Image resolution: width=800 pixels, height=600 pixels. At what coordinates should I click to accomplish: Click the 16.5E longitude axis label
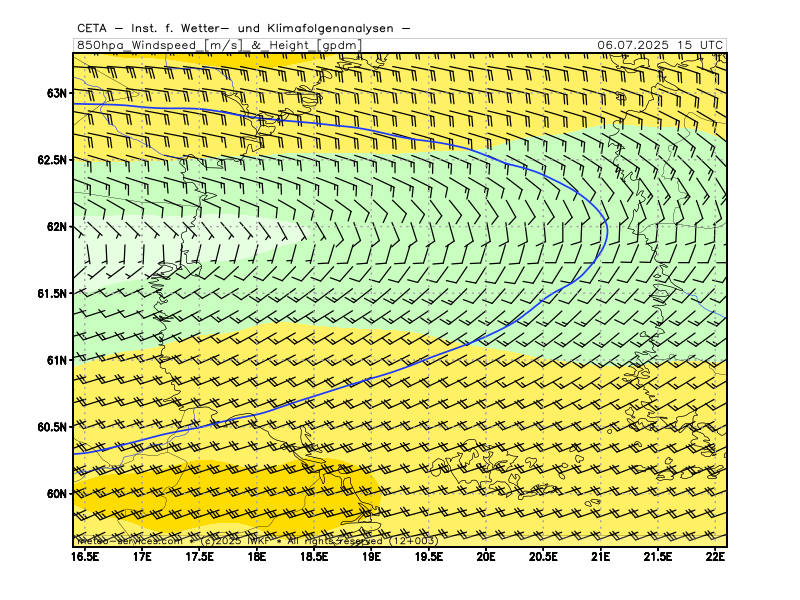pyautogui.click(x=85, y=557)
